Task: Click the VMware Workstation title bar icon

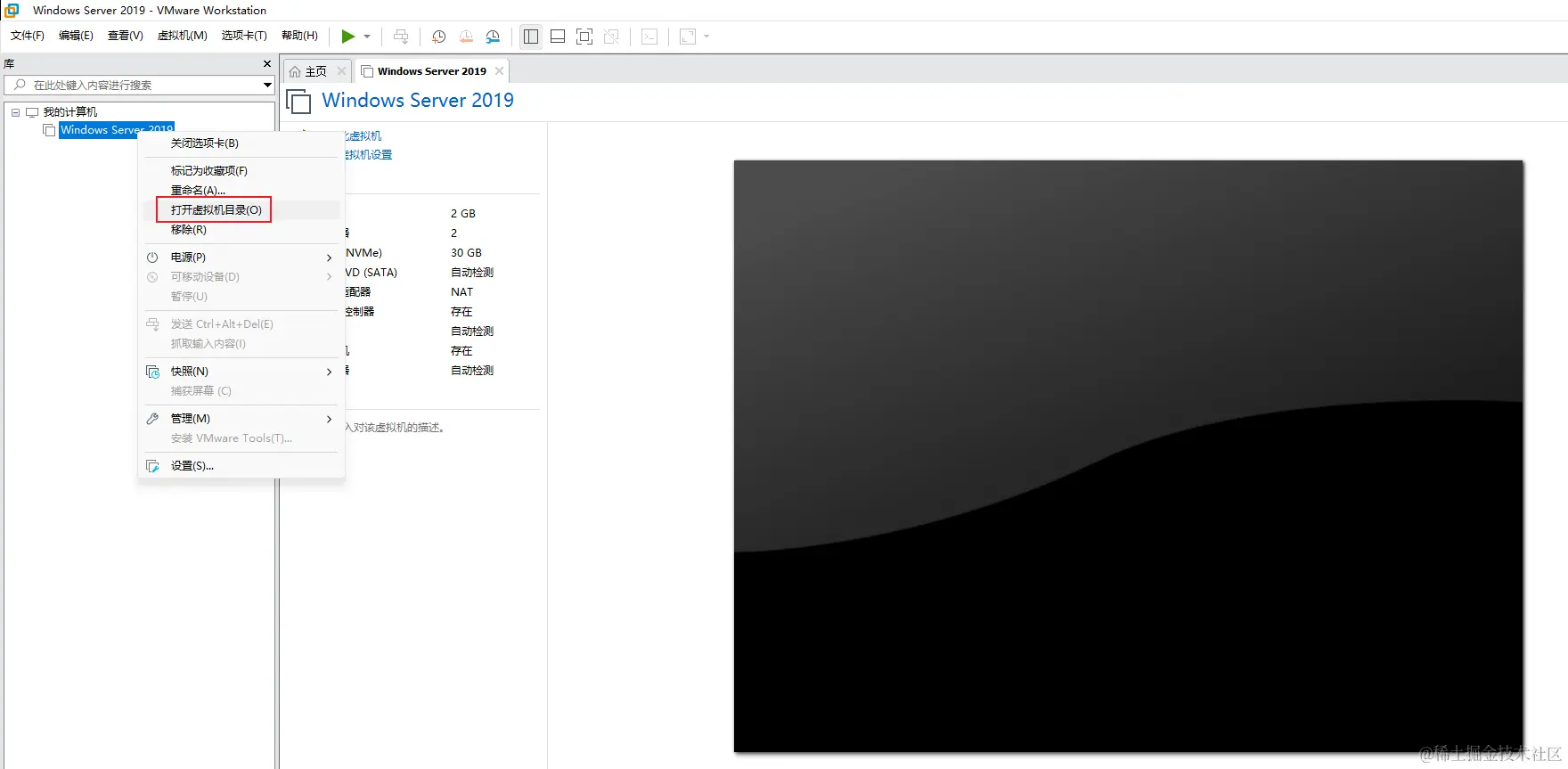Action: coord(12,11)
